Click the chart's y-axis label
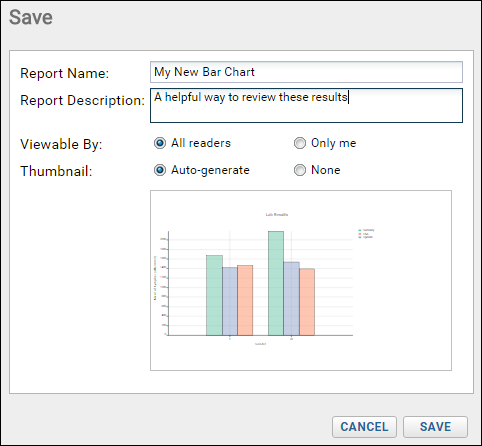This screenshot has width=482, height=446. [x=155, y=278]
